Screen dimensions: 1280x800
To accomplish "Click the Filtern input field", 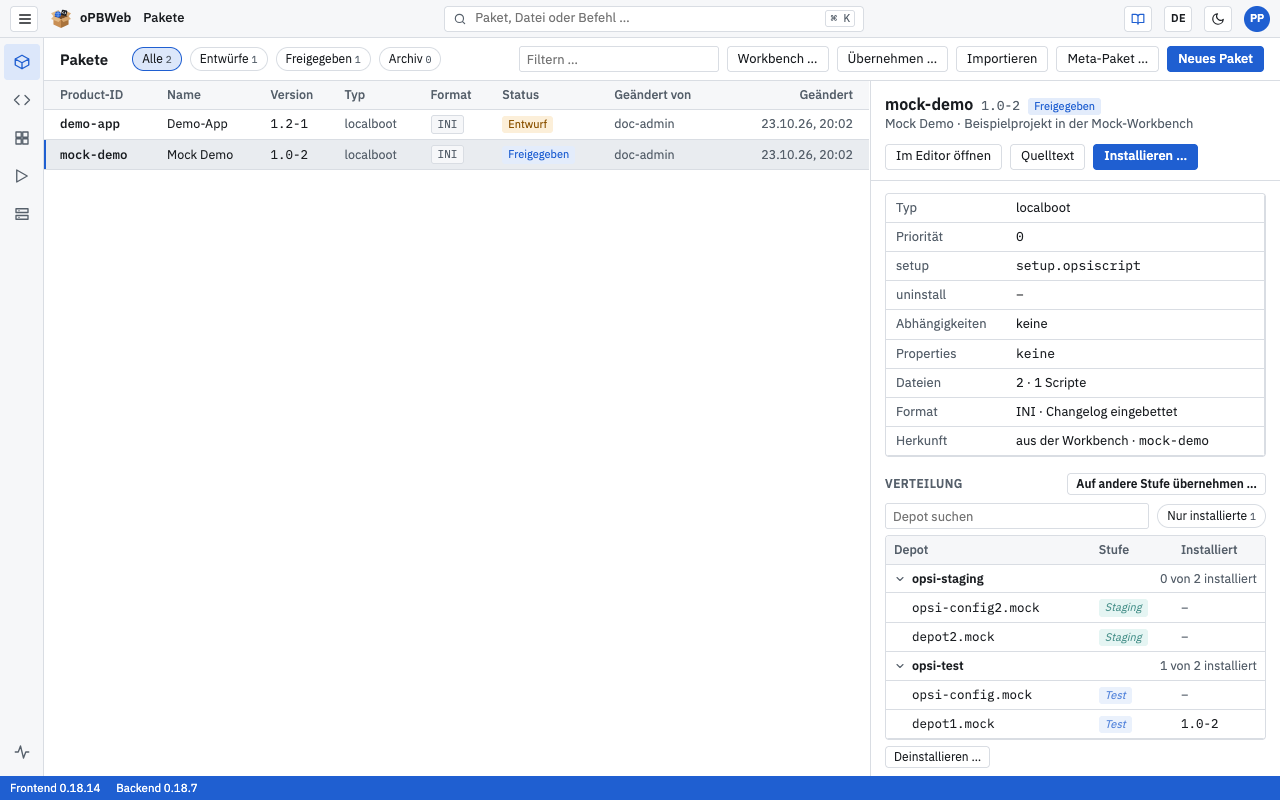I will click(x=619, y=59).
